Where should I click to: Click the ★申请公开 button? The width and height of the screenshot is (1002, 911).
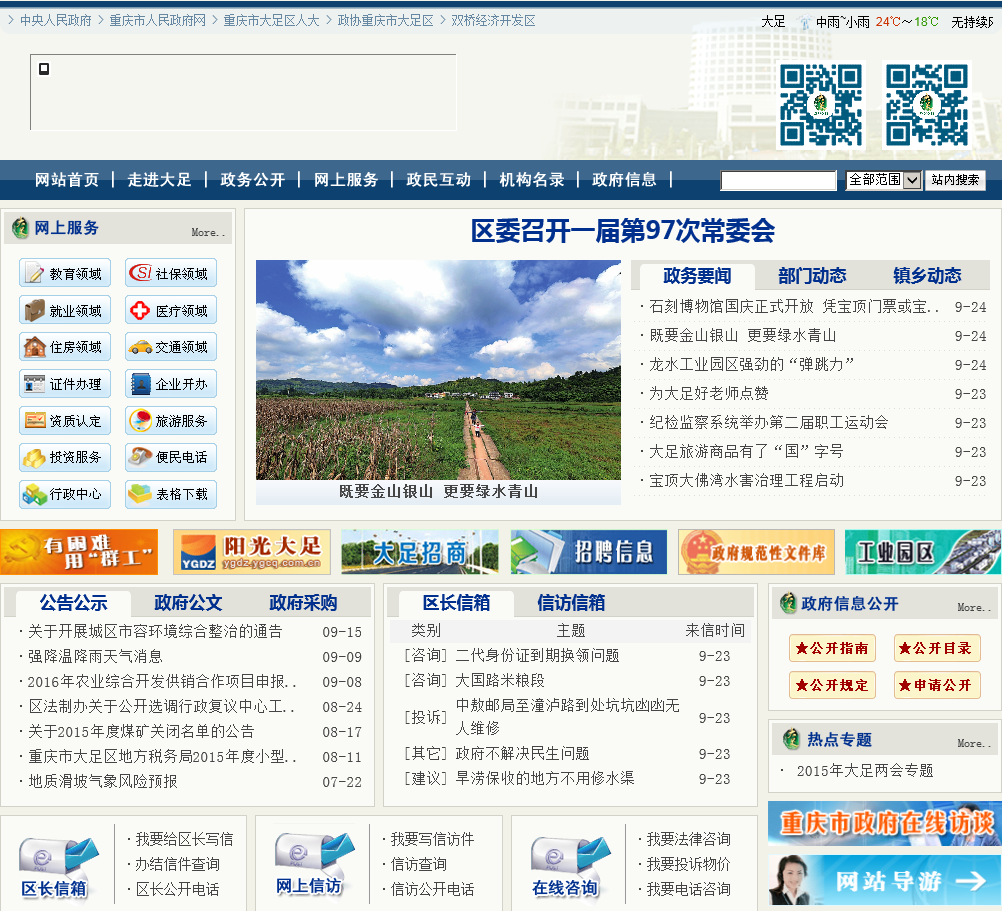pos(937,685)
